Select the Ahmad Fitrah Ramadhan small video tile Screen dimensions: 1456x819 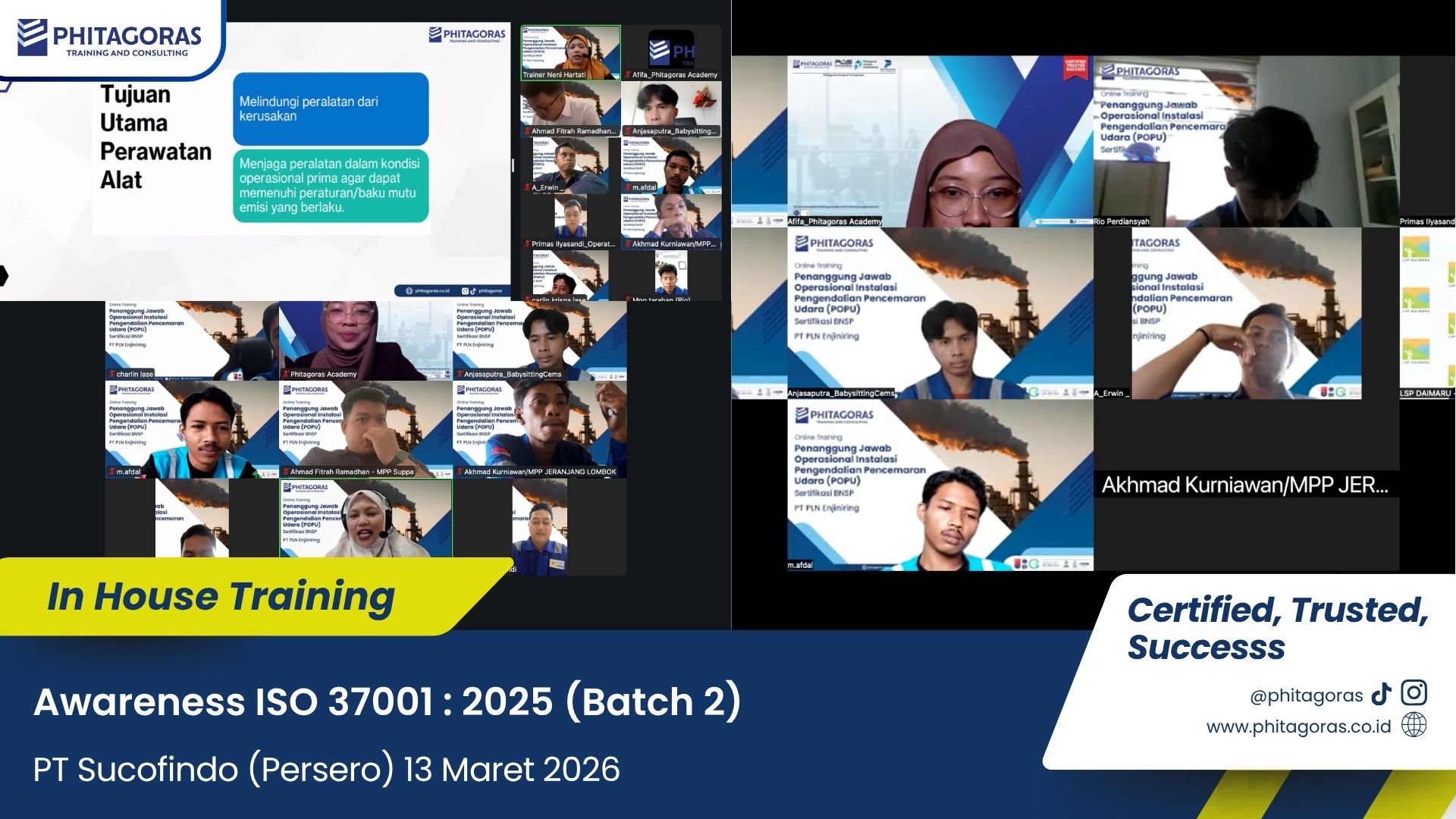[x=570, y=109]
